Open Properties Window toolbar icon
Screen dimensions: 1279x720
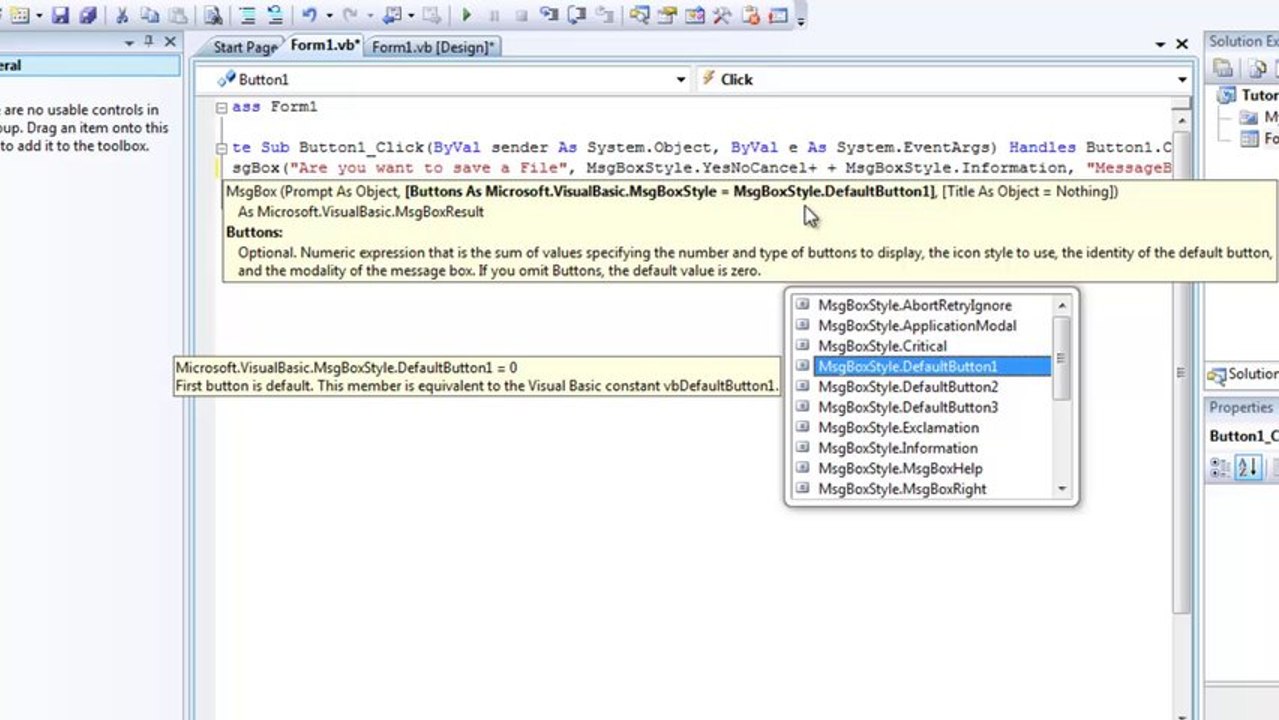tap(667, 15)
